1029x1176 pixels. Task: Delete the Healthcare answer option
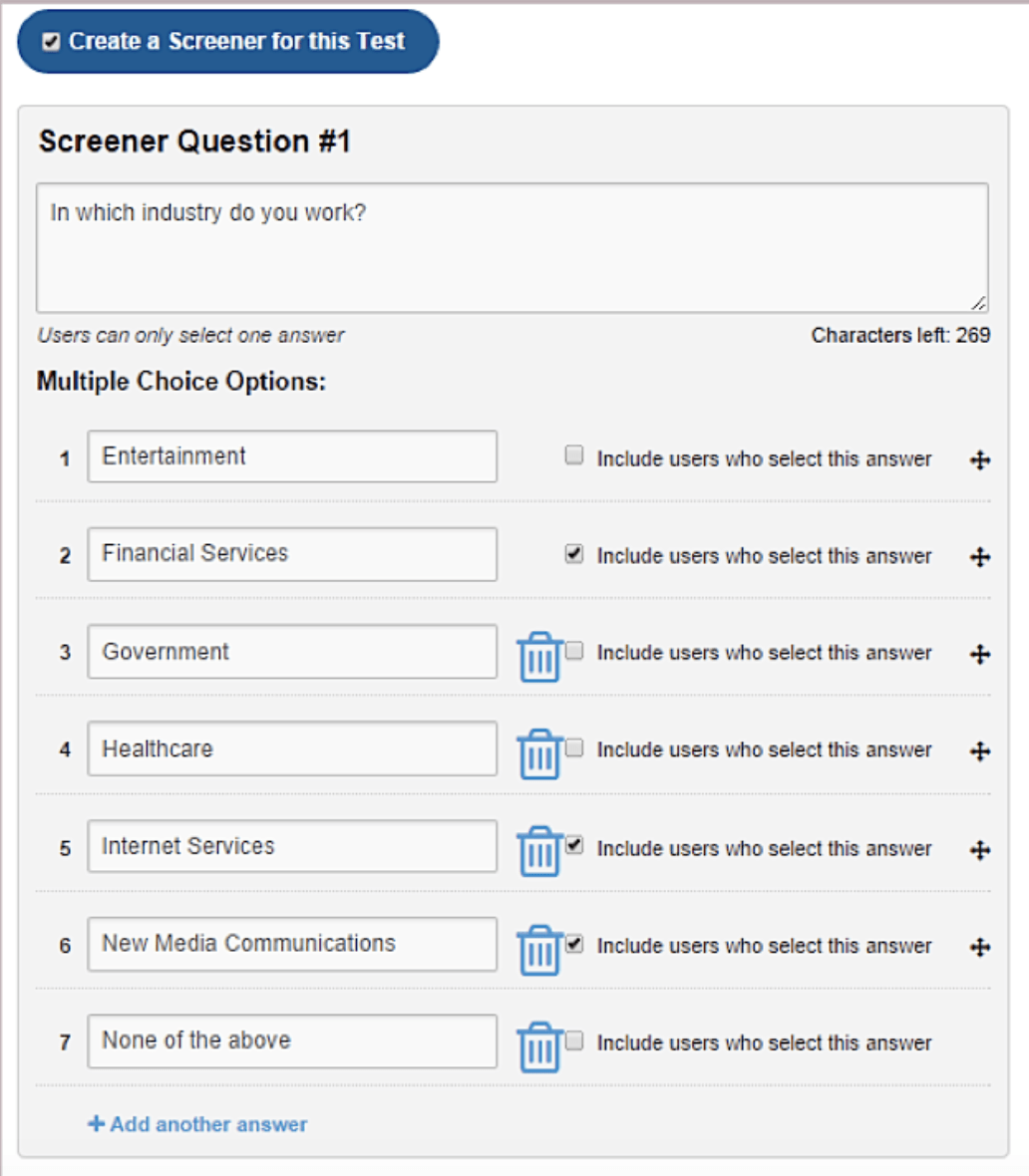[x=539, y=752]
